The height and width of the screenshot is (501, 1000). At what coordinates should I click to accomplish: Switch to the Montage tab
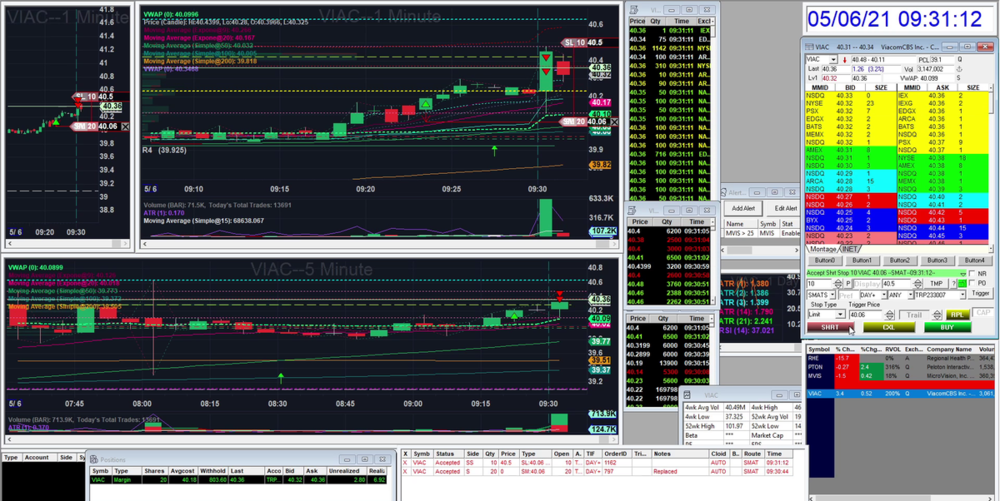(823, 249)
